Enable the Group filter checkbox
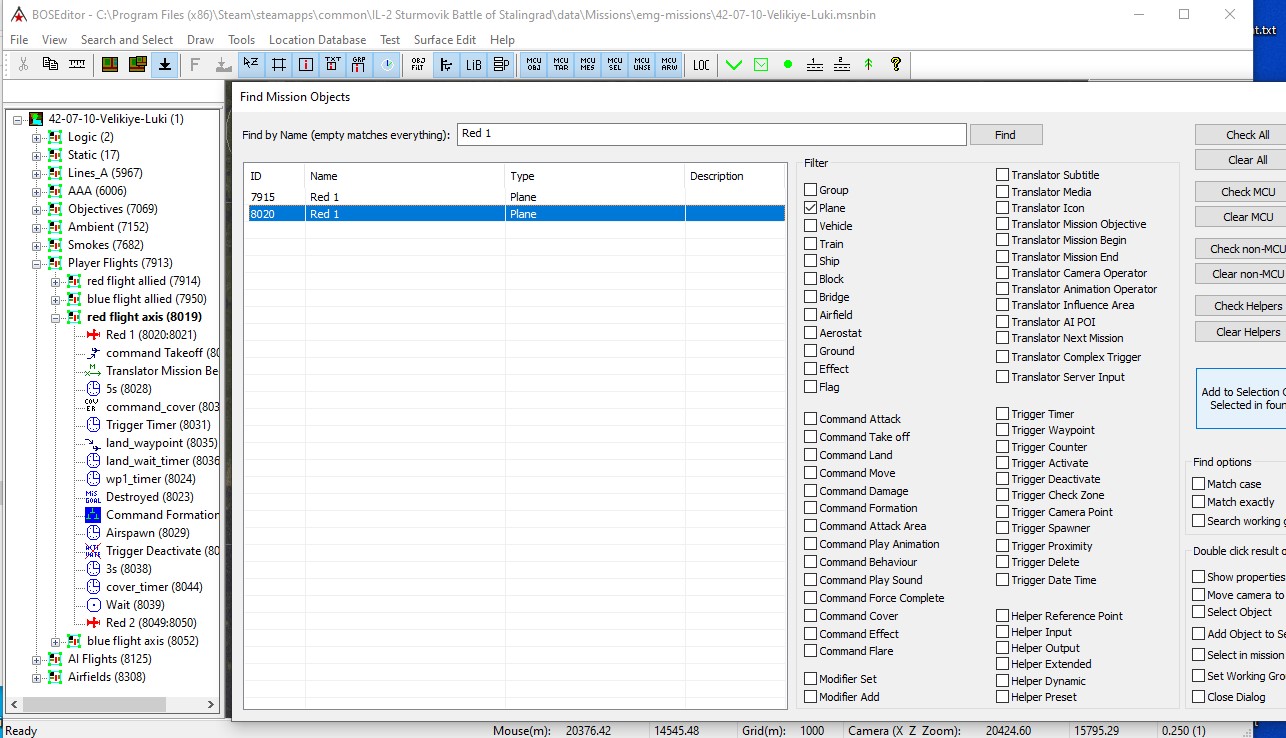The height and width of the screenshot is (738, 1286). click(x=811, y=190)
